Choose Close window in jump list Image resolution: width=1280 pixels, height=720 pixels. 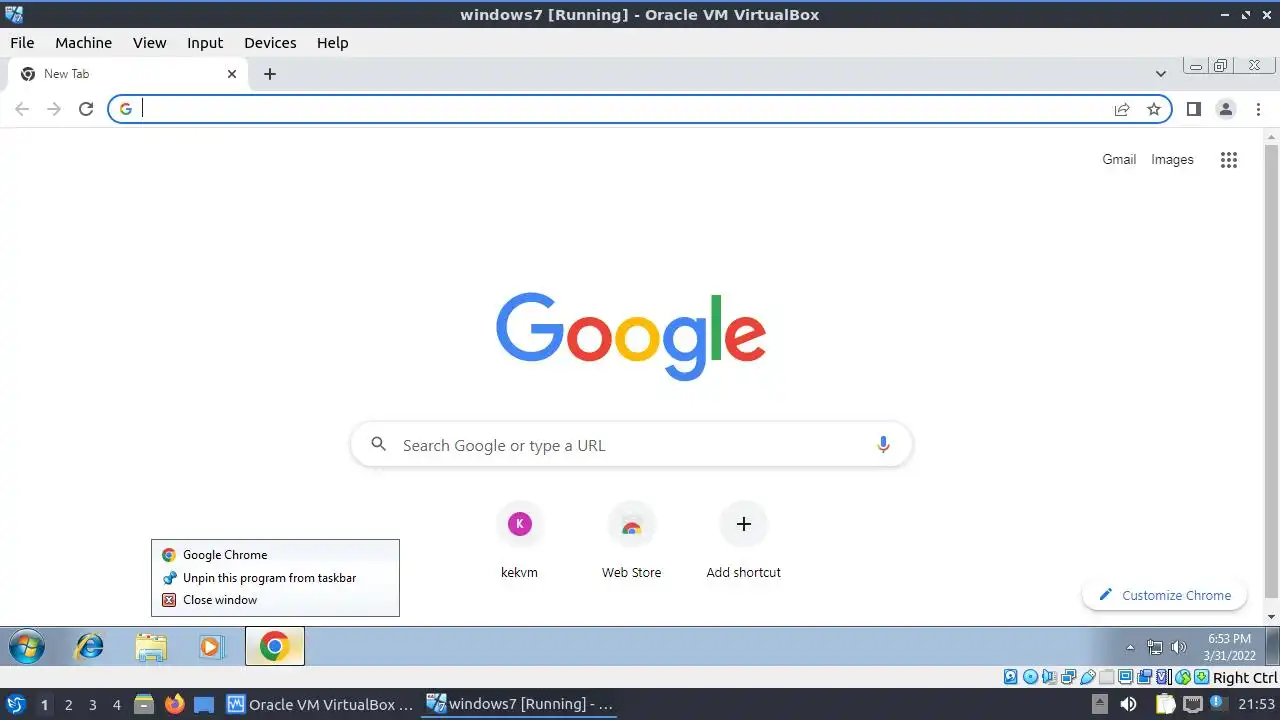(275, 600)
